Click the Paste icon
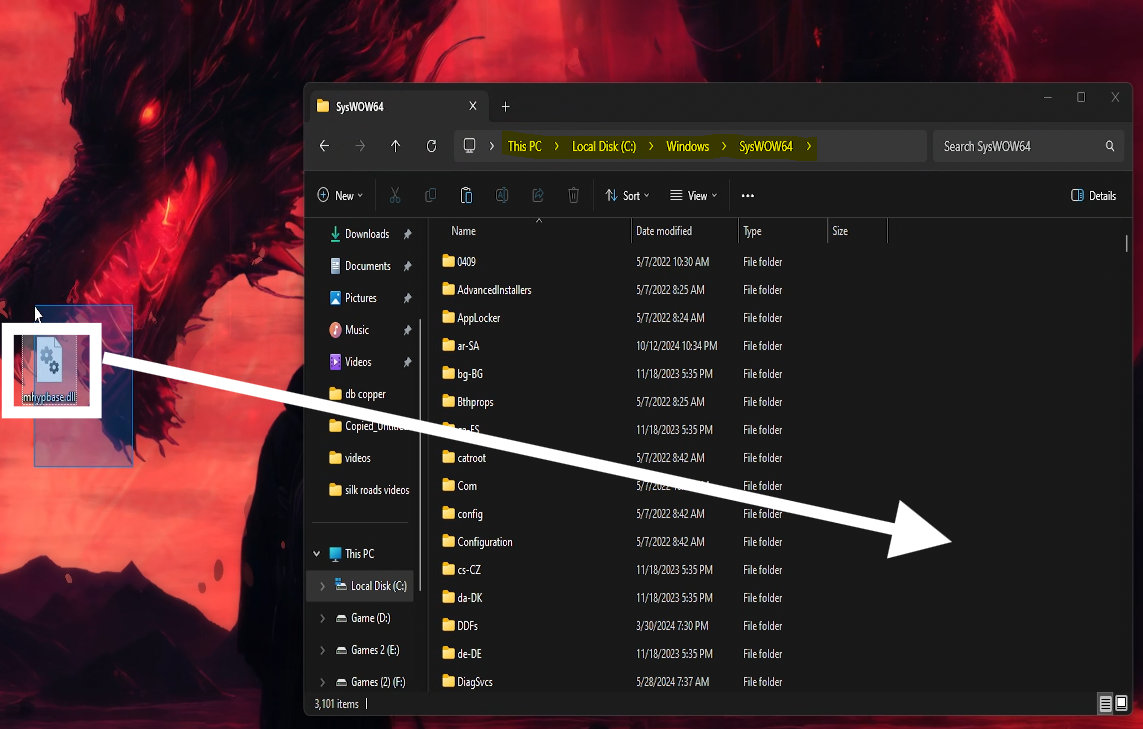The width and height of the screenshot is (1143, 729). click(x=466, y=195)
